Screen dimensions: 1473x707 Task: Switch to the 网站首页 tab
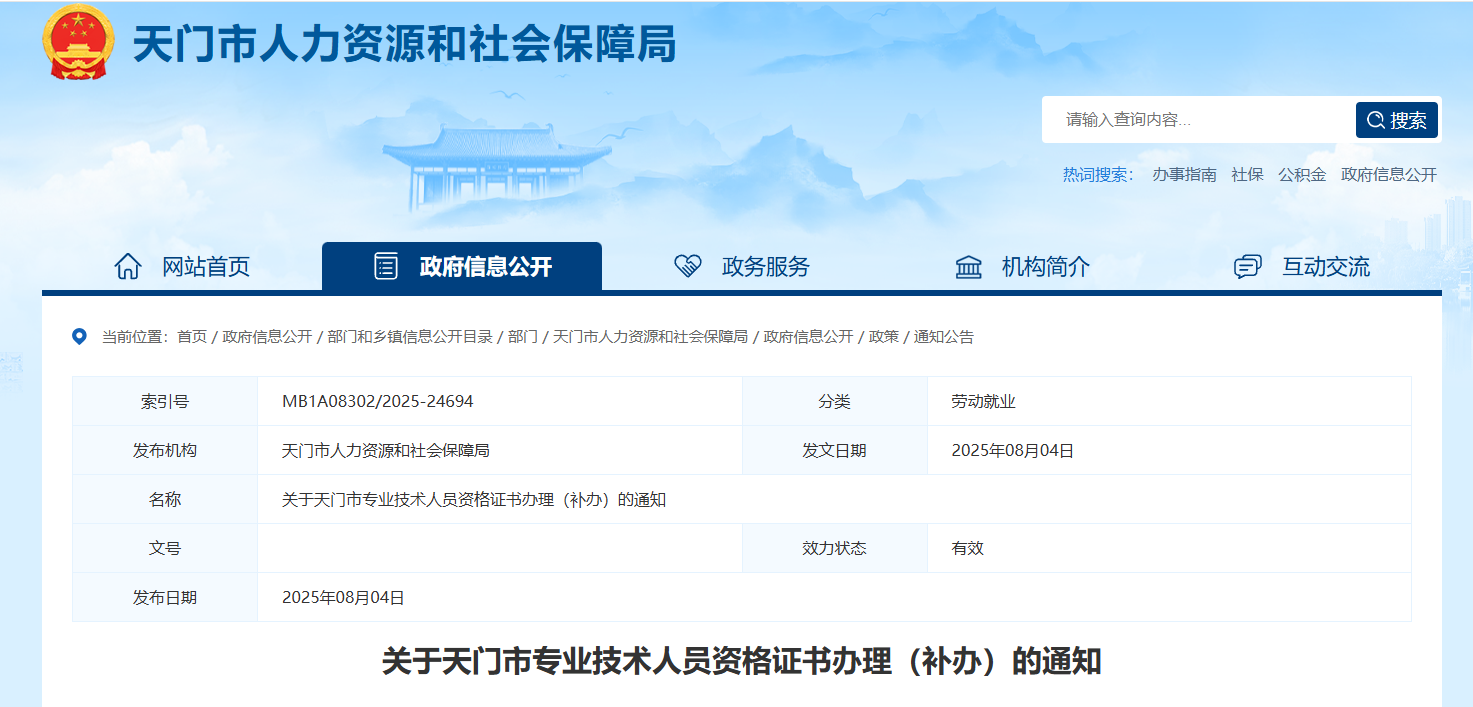click(207, 266)
